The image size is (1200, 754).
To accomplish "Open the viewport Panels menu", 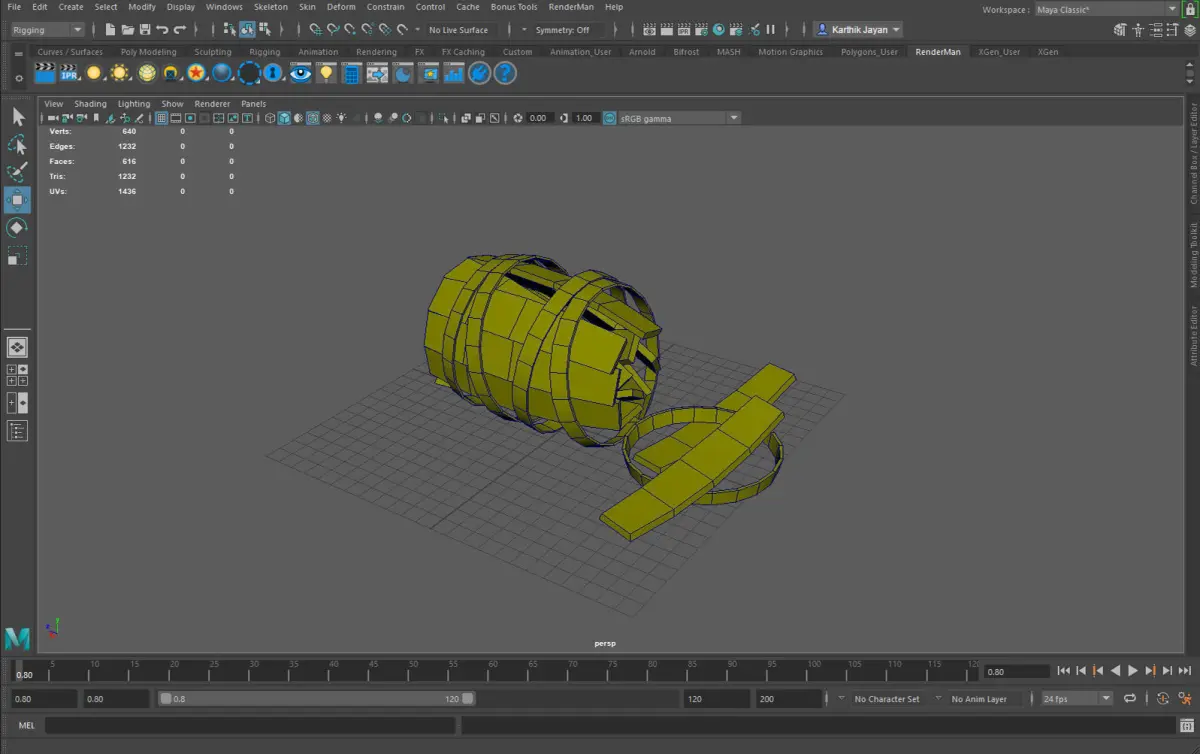I will 253,104.
